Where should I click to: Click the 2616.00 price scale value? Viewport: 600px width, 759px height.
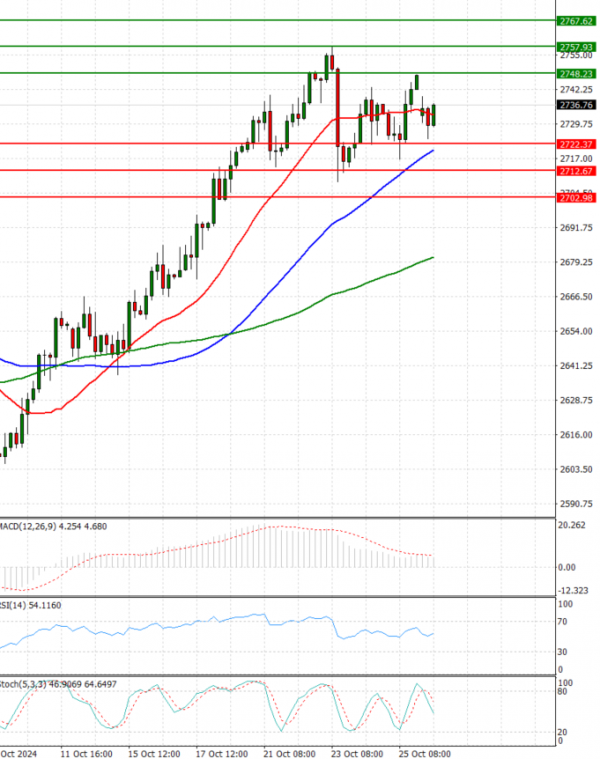[x=576, y=435]
